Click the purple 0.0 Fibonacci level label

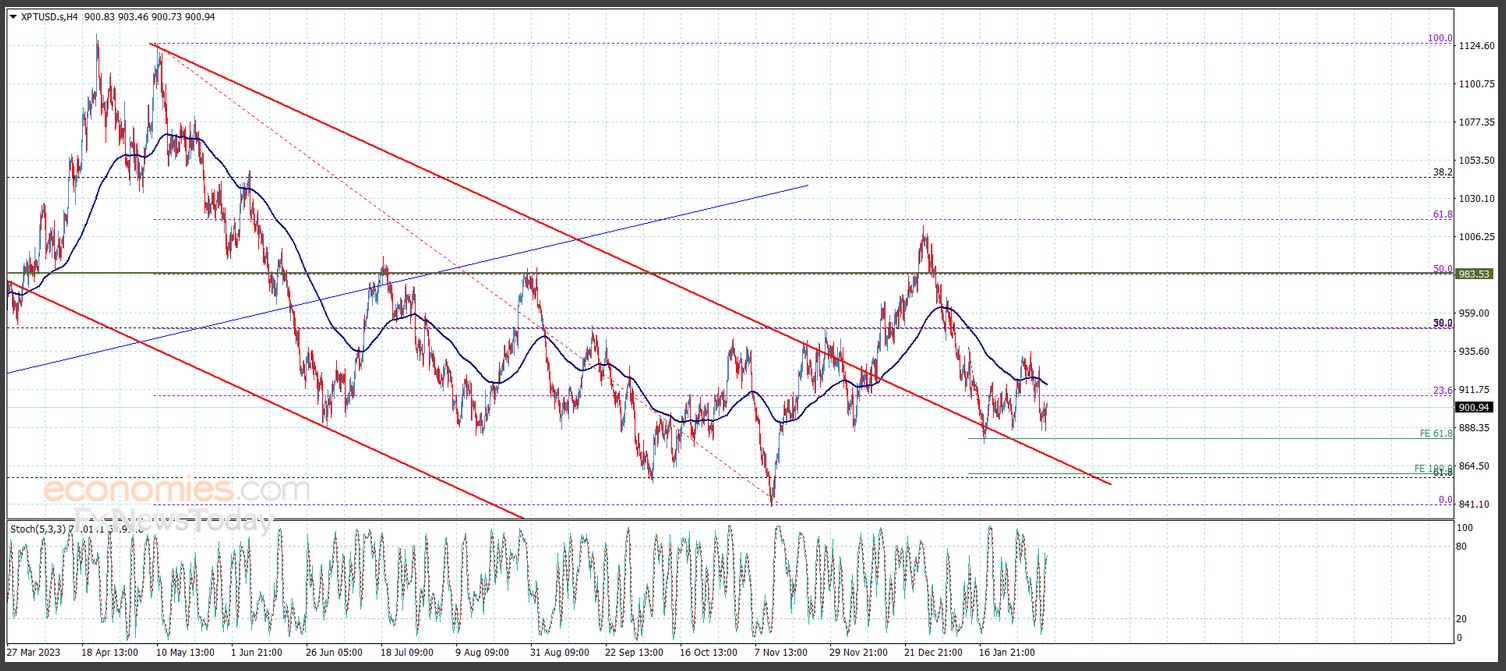coord(1444,500)
